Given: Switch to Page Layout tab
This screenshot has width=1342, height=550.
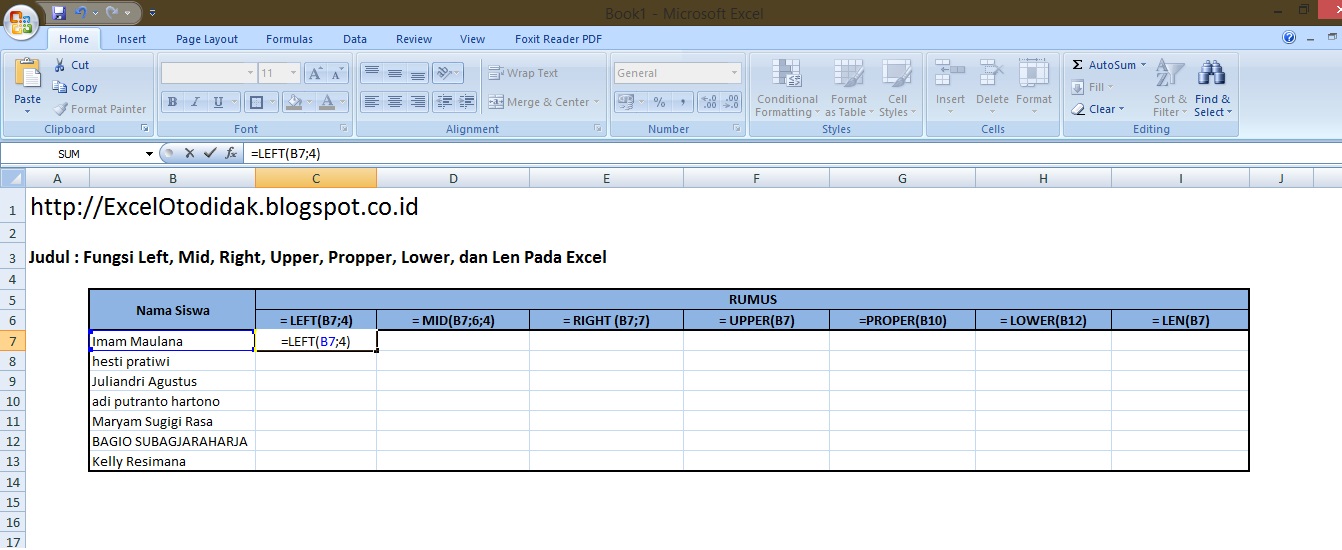Looking at the screenshot, I should click(207, 39).
